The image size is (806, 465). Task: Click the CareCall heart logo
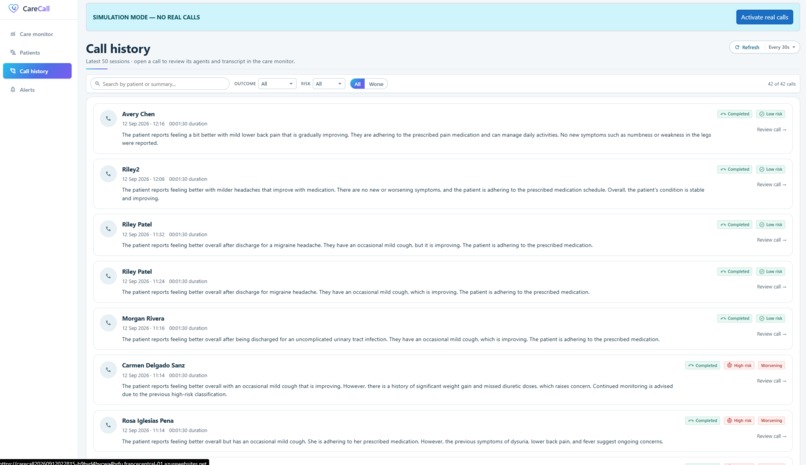tap(13, 8)
